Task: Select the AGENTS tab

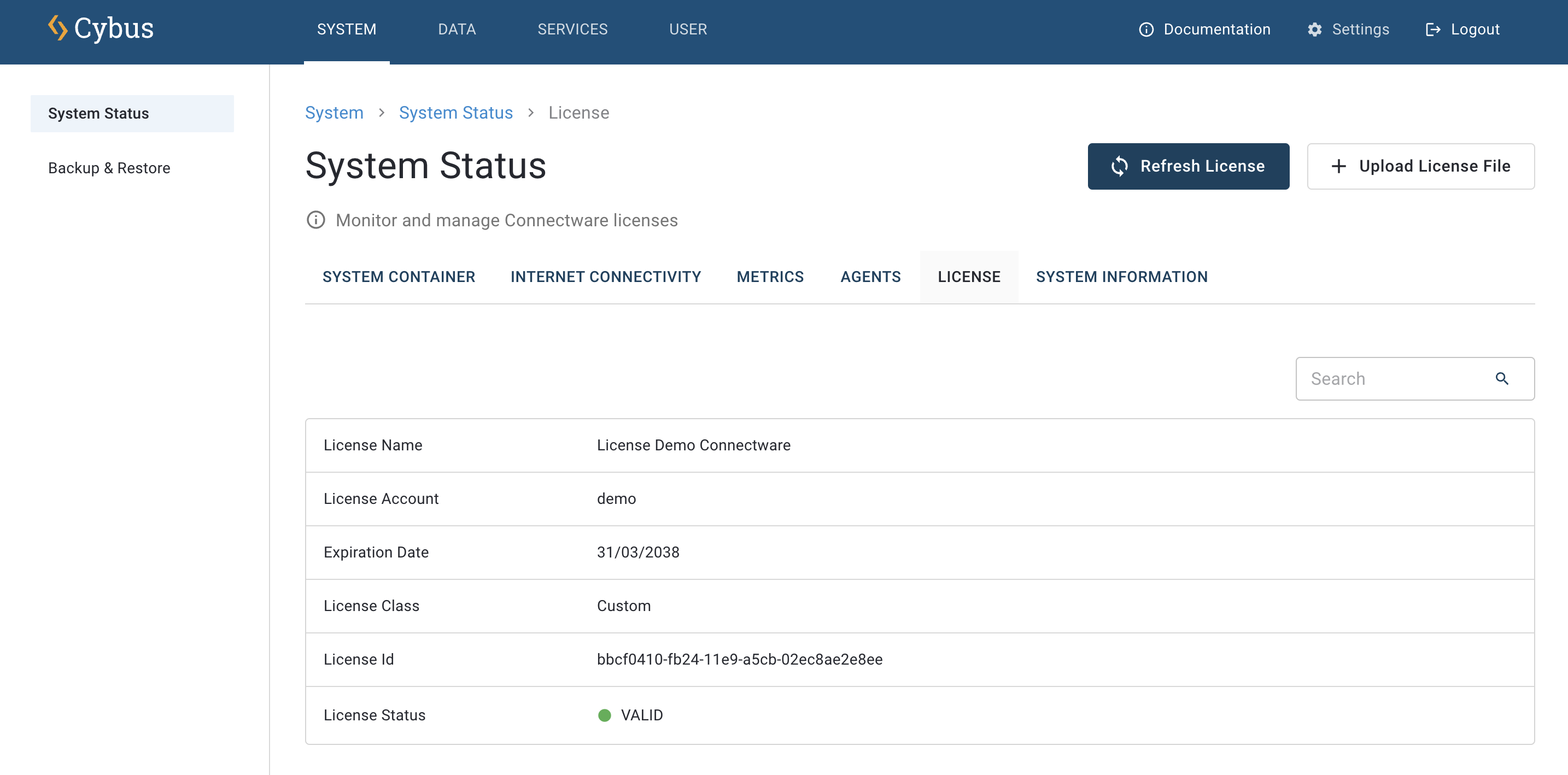Action: pyautogui.click(x=870, y=277)
